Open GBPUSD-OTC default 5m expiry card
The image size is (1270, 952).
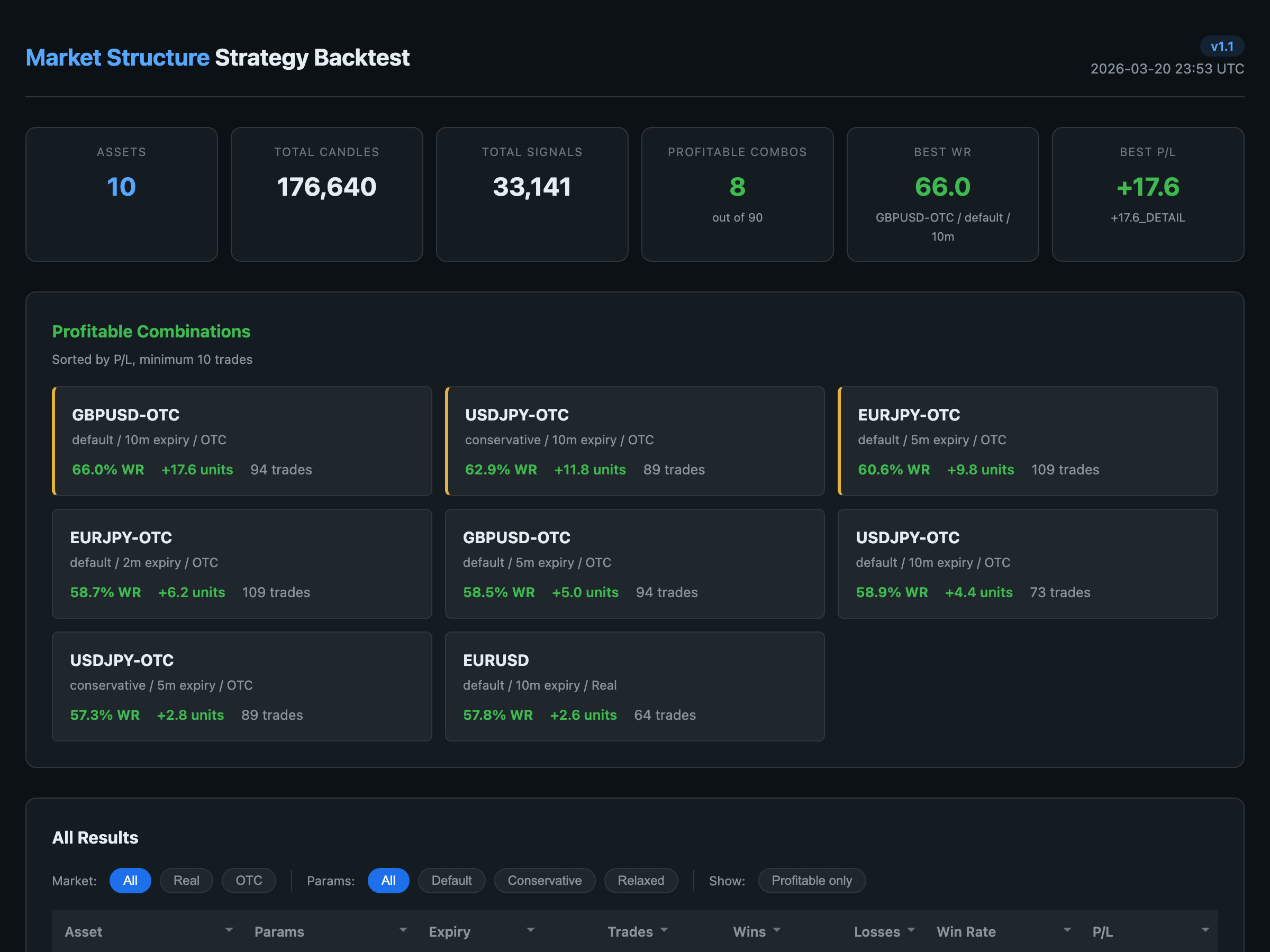point(634,563)
